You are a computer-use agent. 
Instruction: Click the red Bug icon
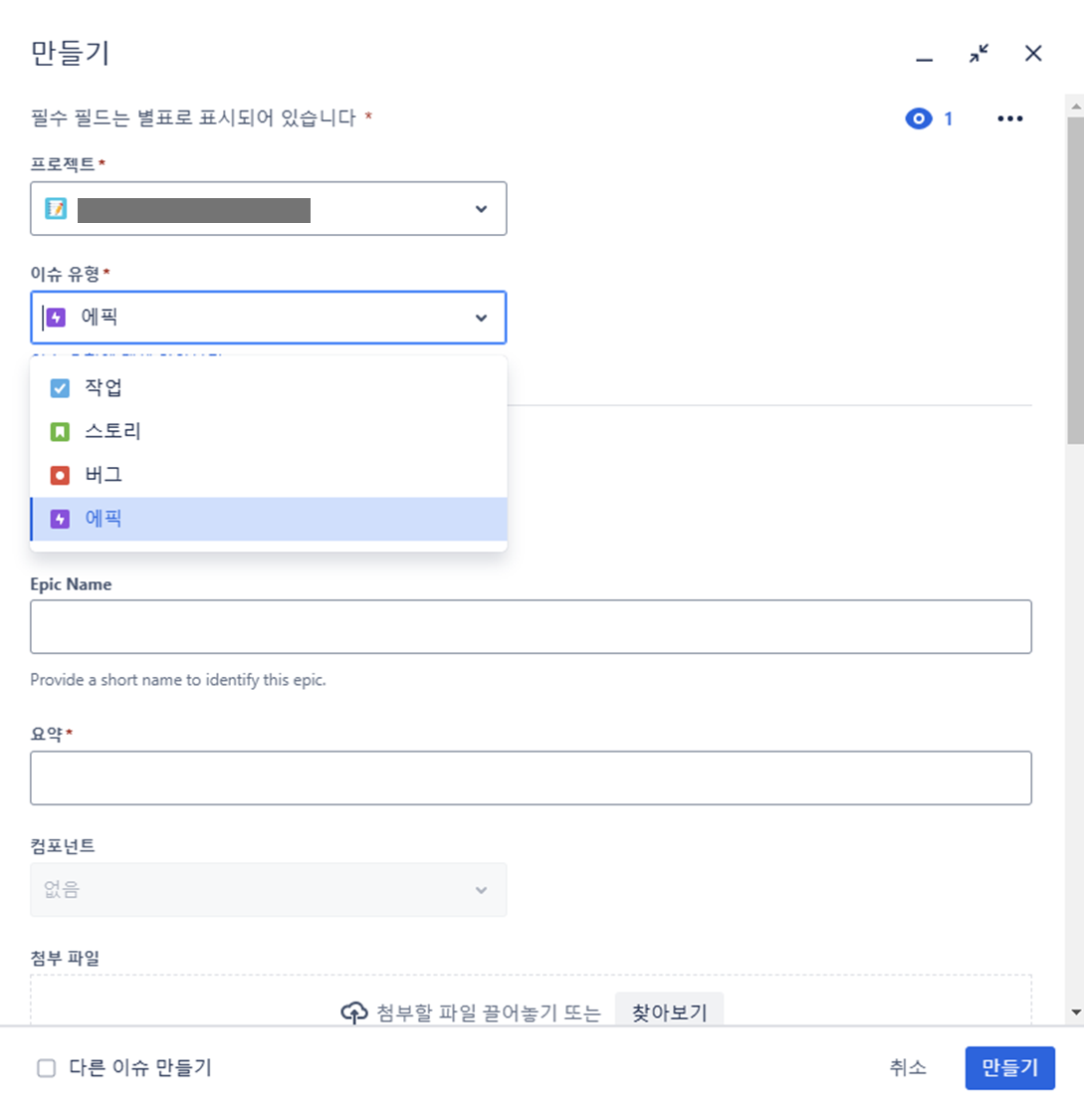click(60, 476)
